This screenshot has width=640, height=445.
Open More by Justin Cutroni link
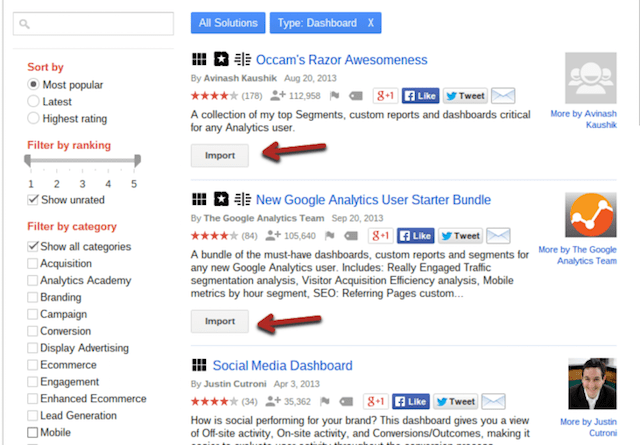(x=588, y=427)
